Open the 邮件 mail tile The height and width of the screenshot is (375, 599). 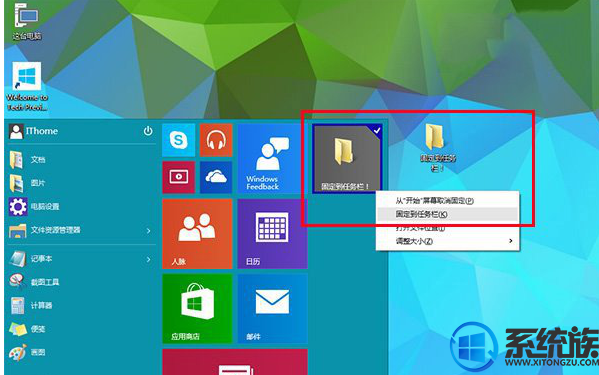[x=272, y=308]
